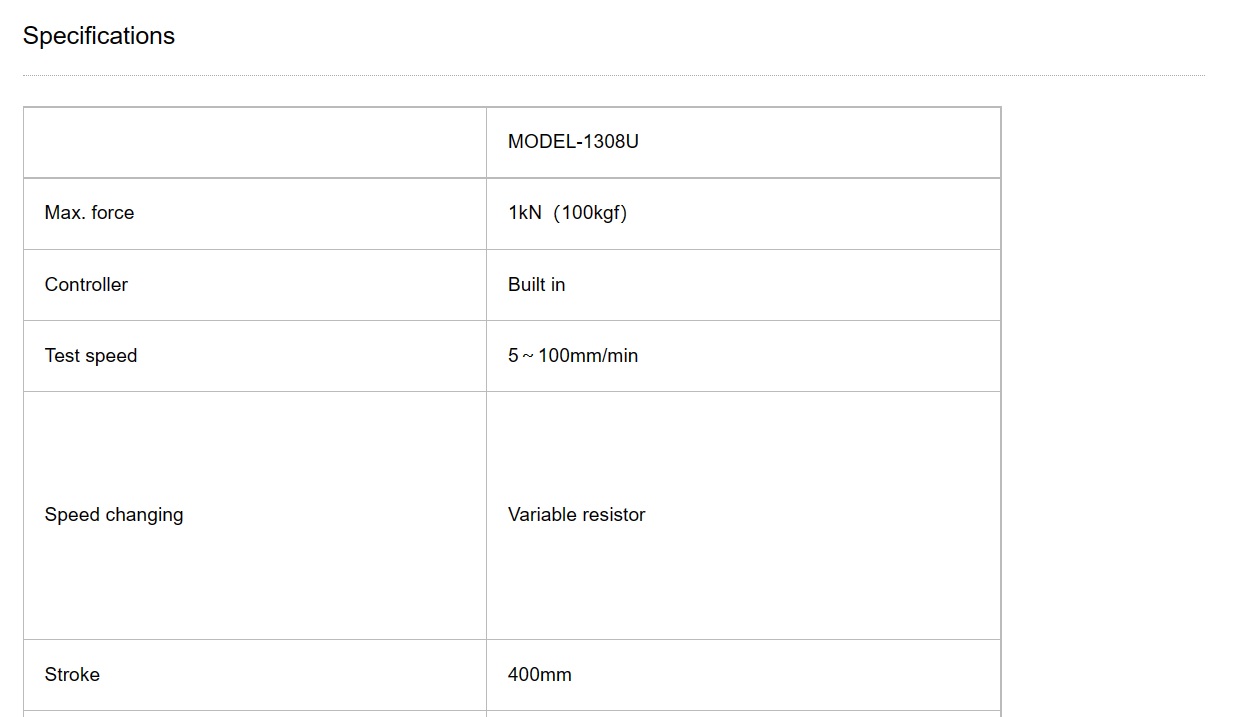Click the Controller row label
Image resolution: width=1243 pixels, height=717 pixels.
click(86, 285)
